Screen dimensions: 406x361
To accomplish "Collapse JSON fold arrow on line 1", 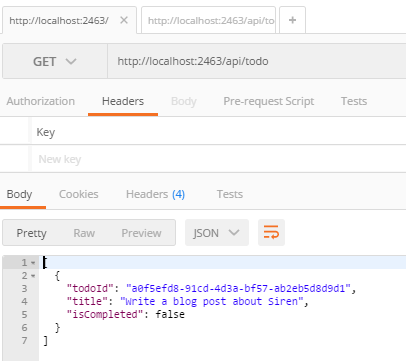I will [33, 263].
